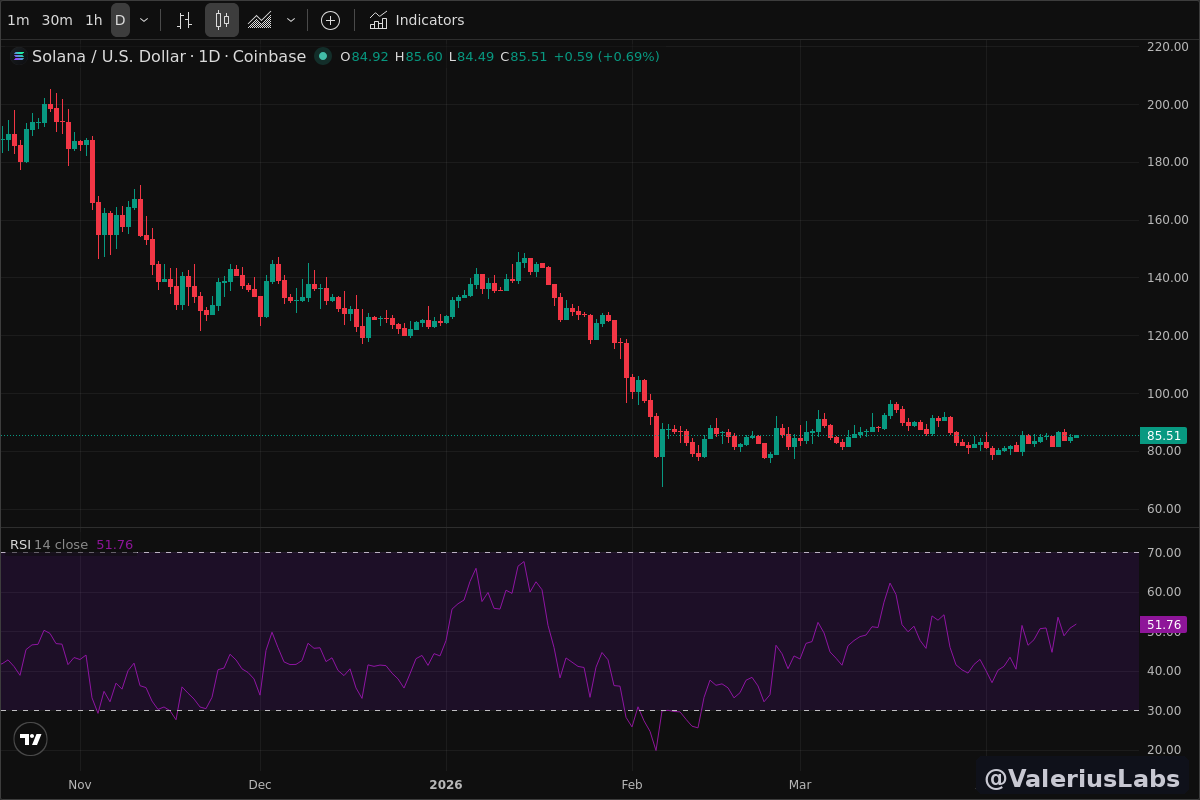Switch to the 1h timeframe
The width and height of the screenshot is (1200, 800).
[93, 20]
